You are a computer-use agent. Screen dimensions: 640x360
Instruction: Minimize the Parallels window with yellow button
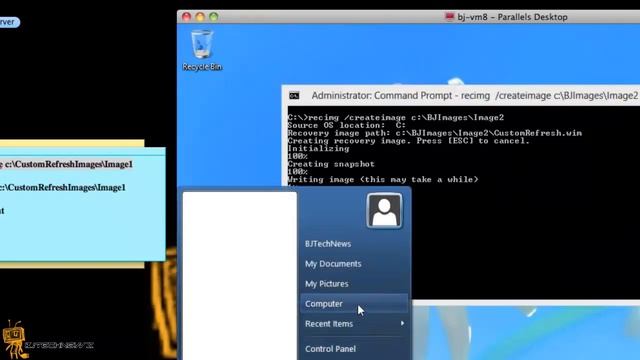point(200,17)
